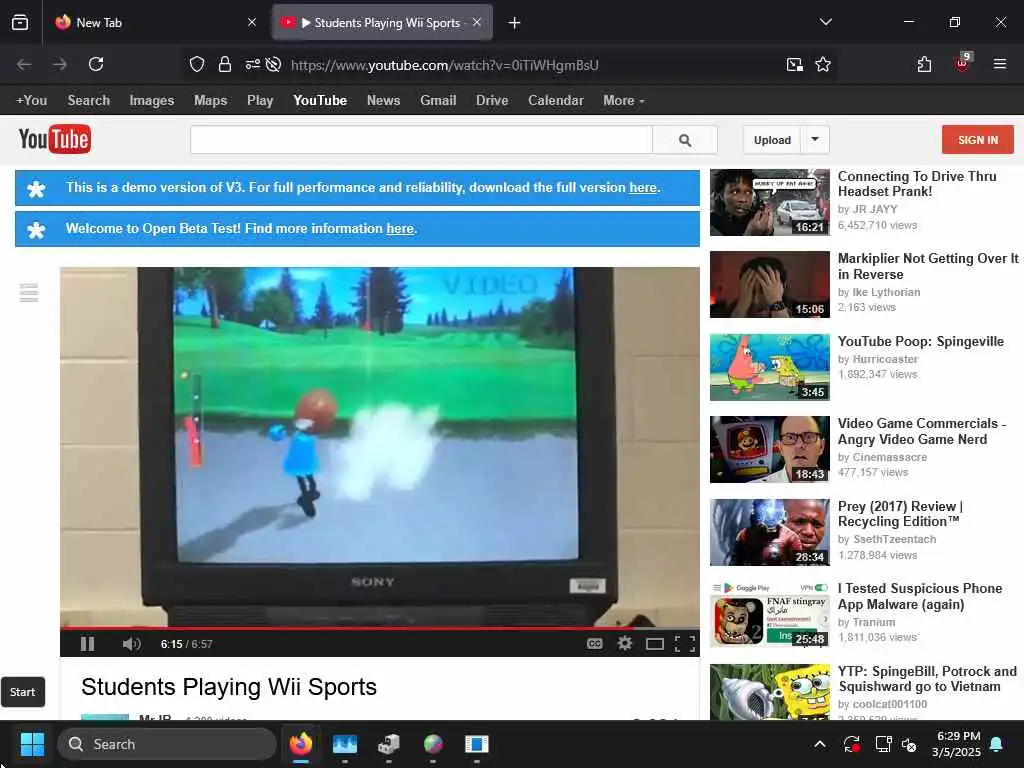Click the YouTube logo
Viewport: 1024px width, 768px height.
[x=55, y=139]
